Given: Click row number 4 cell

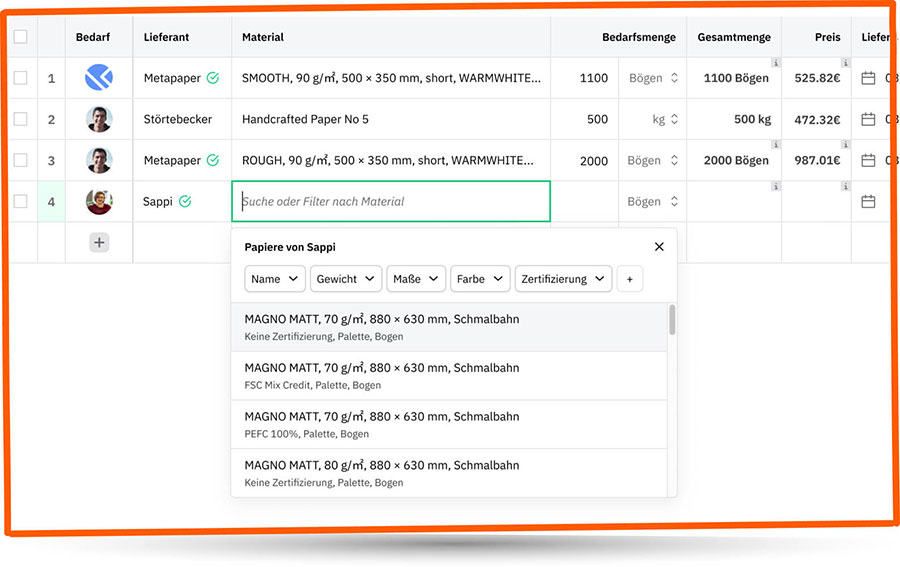Looking at the screenshot, I should click(x=51, y=201).
